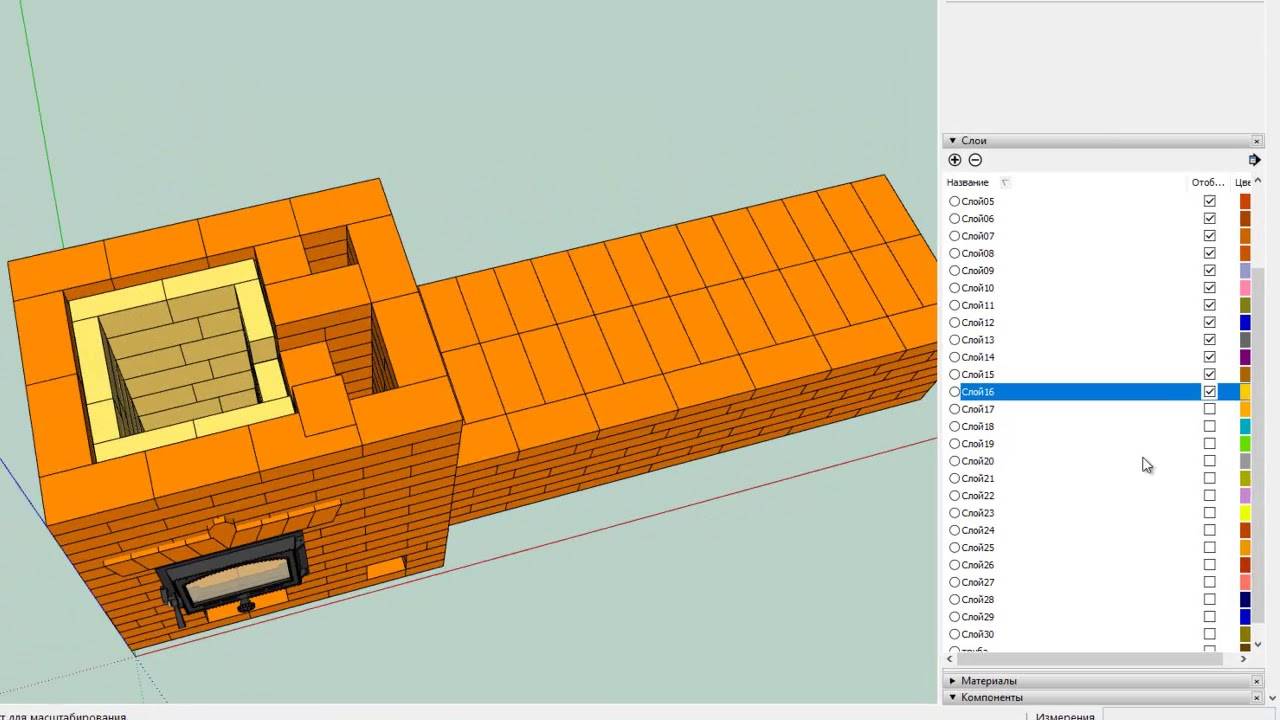The height and width of the screenshot is (720, 1280).
Task: Open the layers panel details menu arrow
Action: point(1254,160)
